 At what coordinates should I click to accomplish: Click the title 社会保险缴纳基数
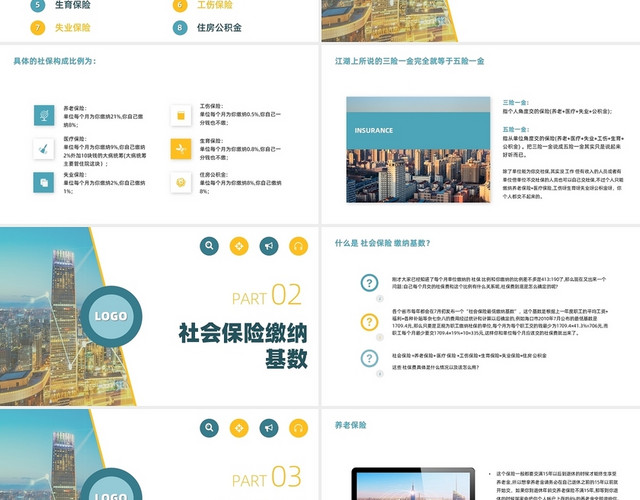[244, 345]
